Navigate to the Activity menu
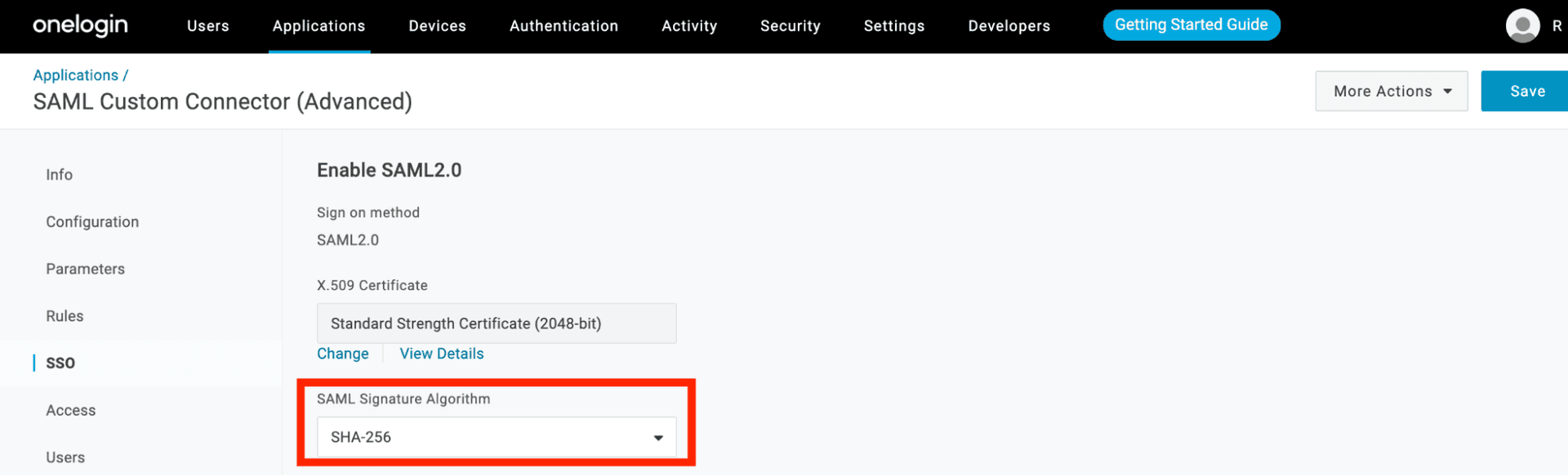Screen dimensions: 1568x476 pyautogui.click(x=688, y=26)
